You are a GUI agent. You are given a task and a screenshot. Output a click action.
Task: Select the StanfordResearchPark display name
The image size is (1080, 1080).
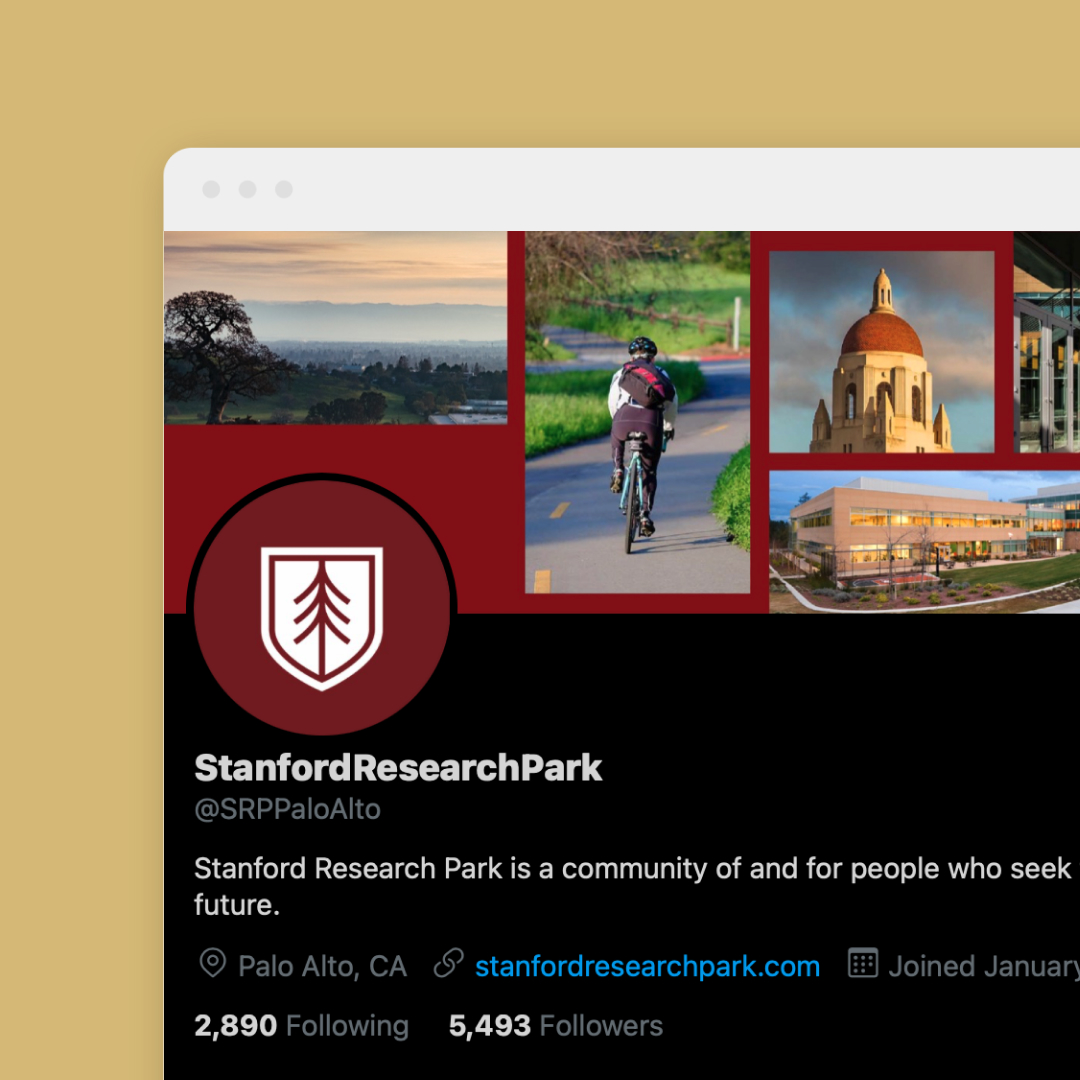[x=398, y=767]
